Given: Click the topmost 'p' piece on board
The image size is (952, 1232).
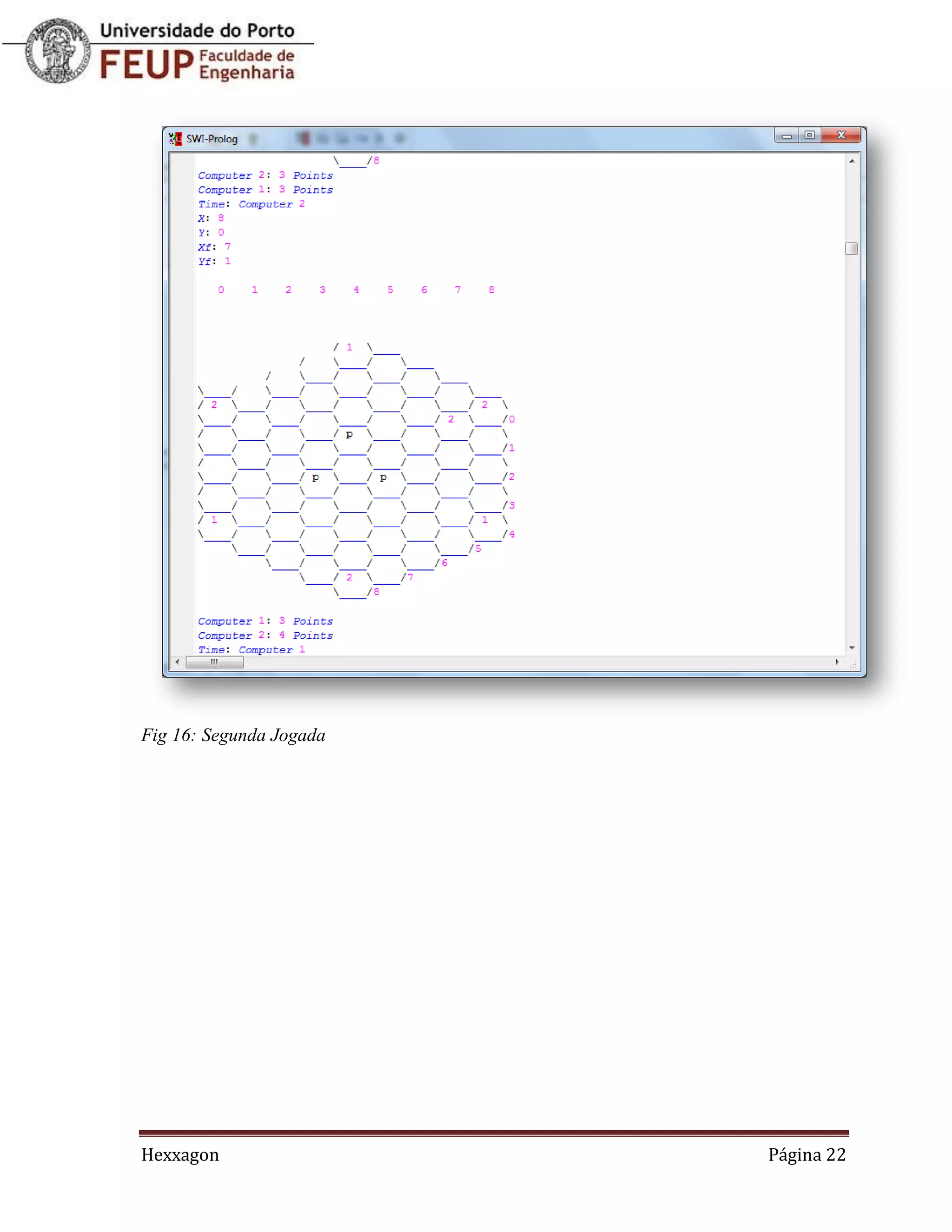Looking at the screenshot, I should pyautogui.click(x=349, y=434).
